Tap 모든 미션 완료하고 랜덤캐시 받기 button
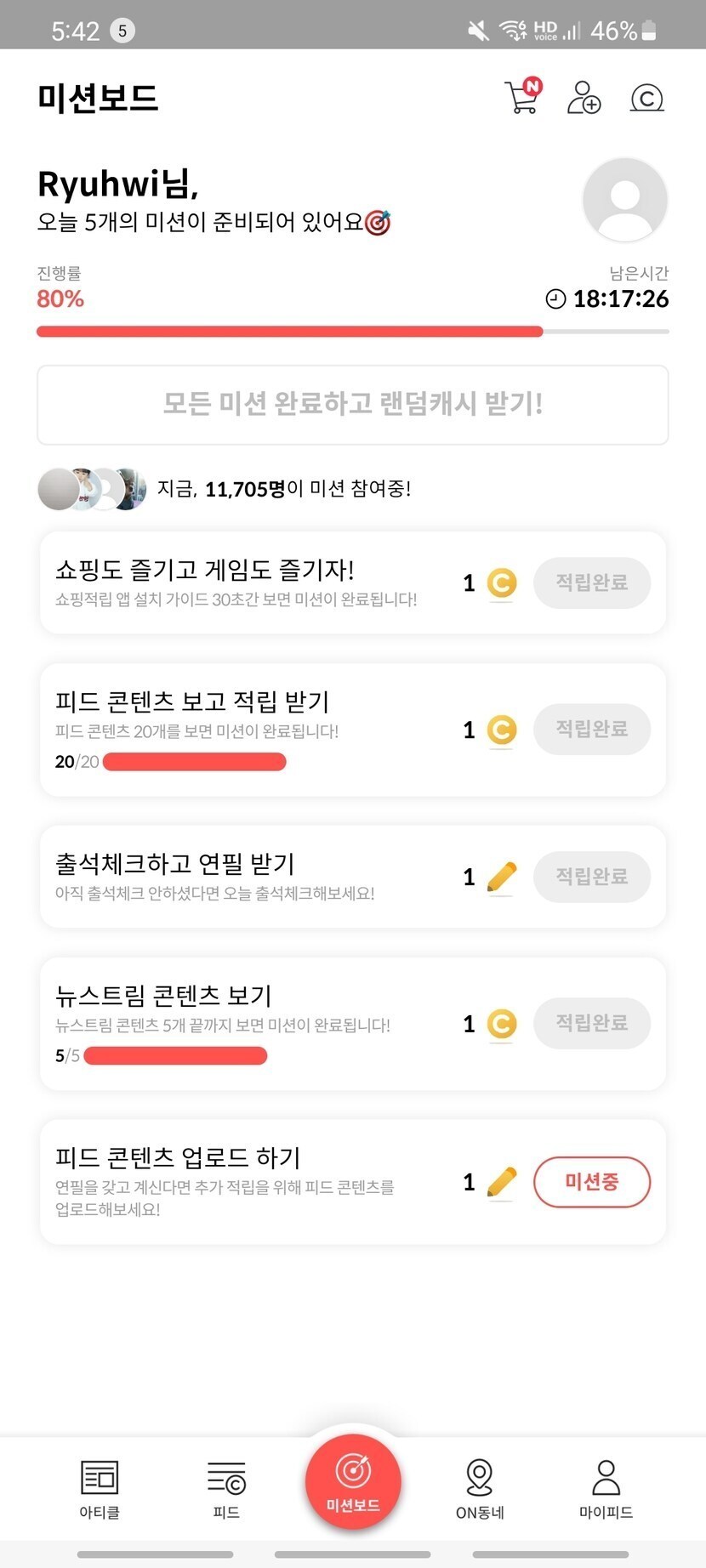Screen dimensions: 706x1568 pyautogui.click(x=353, y=405)
